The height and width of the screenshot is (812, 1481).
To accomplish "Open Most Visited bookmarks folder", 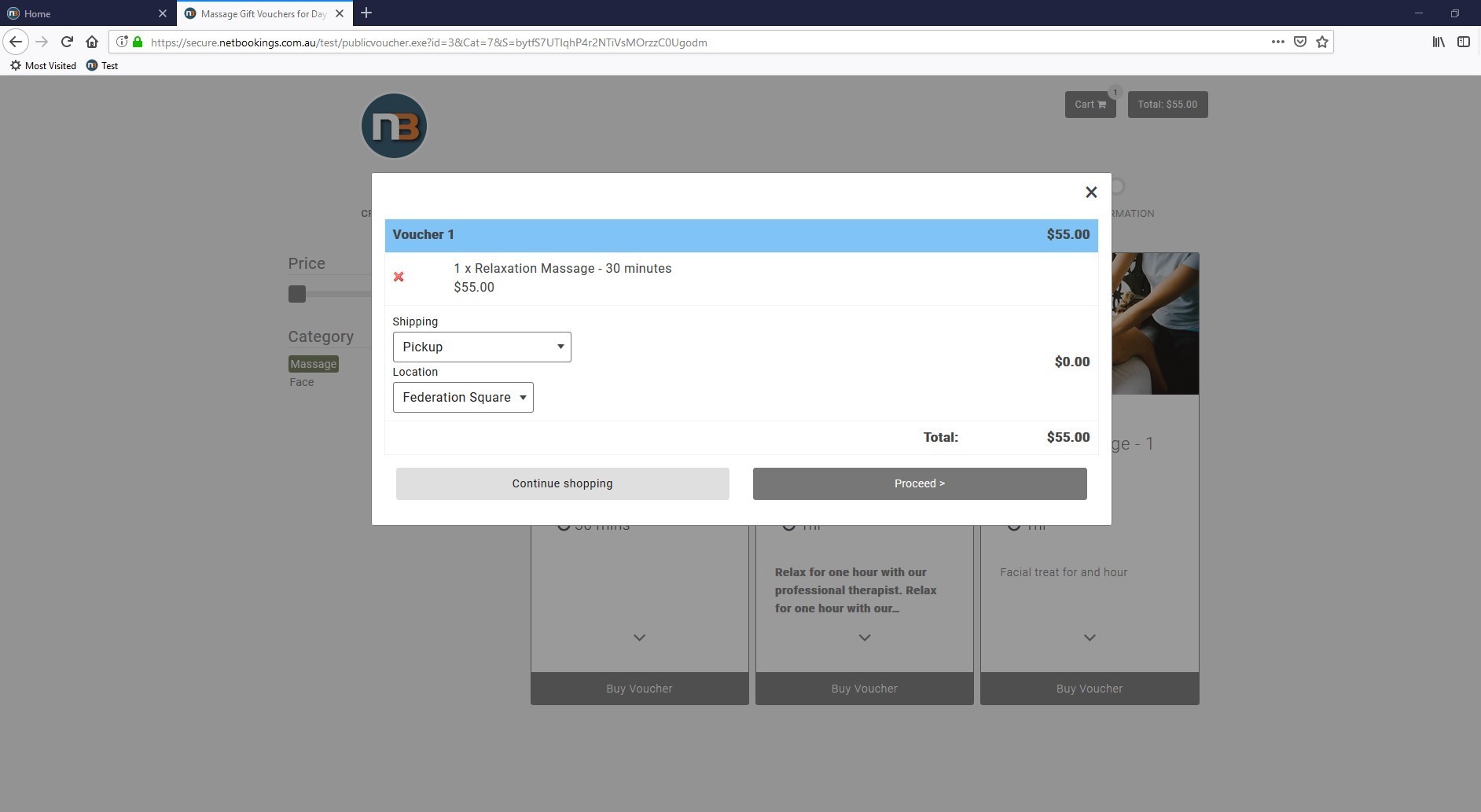I will (43, 65).
